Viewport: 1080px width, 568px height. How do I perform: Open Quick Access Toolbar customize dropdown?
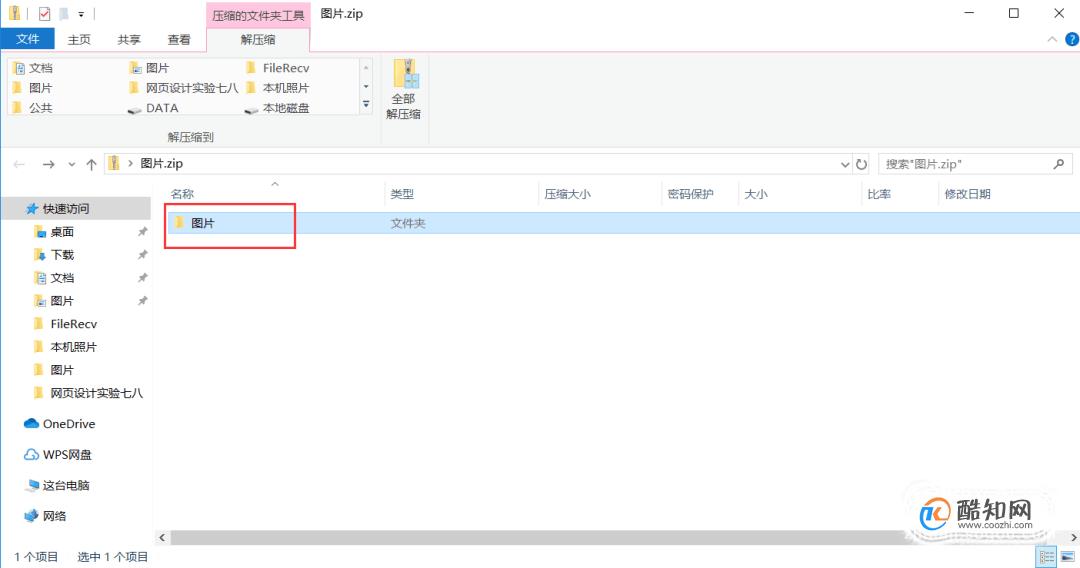pyautogui.click(x=81, y=14)
